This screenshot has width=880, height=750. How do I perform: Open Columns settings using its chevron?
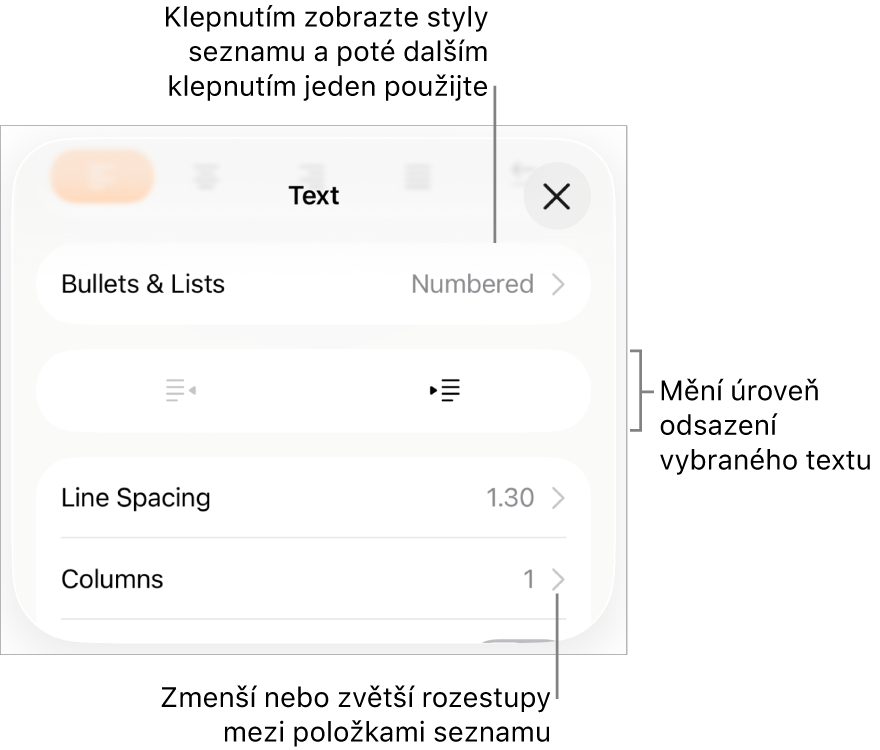(x=559, y=579)
